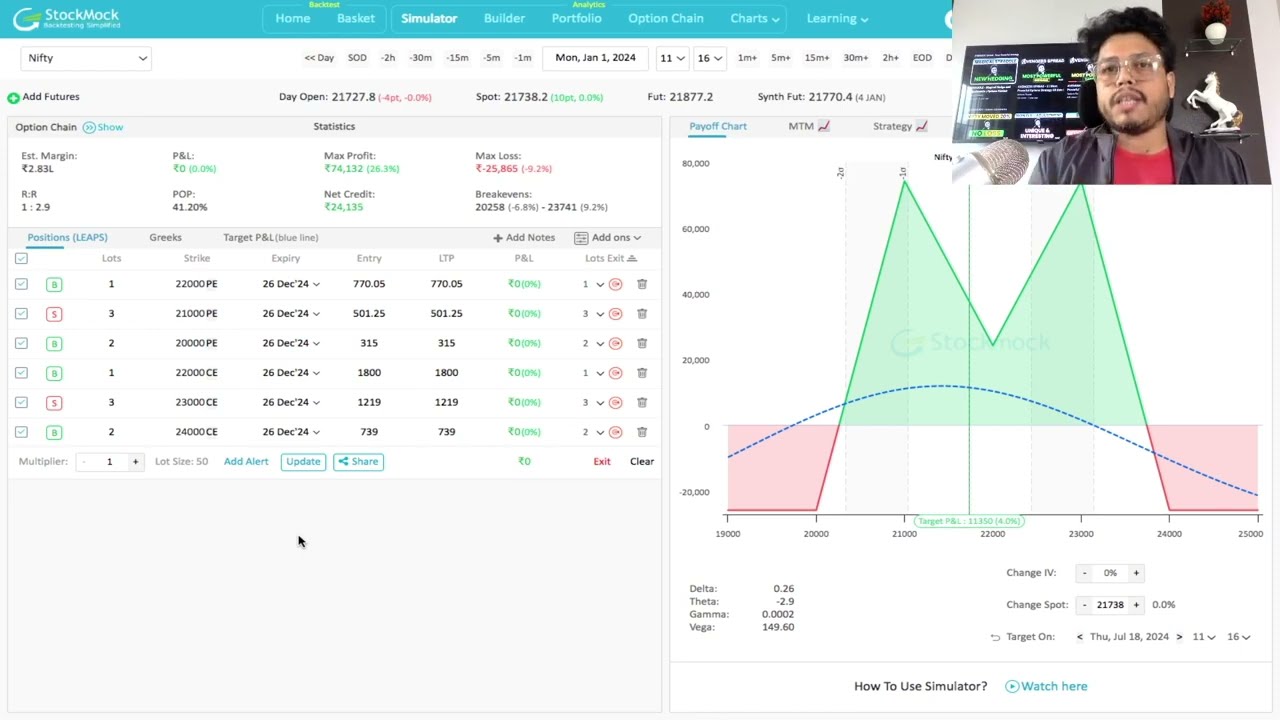Clear all positions
The width and height of the screenshot is (1280, 720).
tap(642, 462)
